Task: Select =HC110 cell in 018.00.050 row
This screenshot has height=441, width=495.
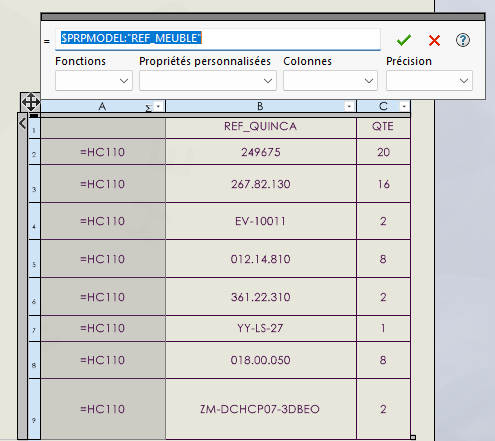Action: point(103,360)
